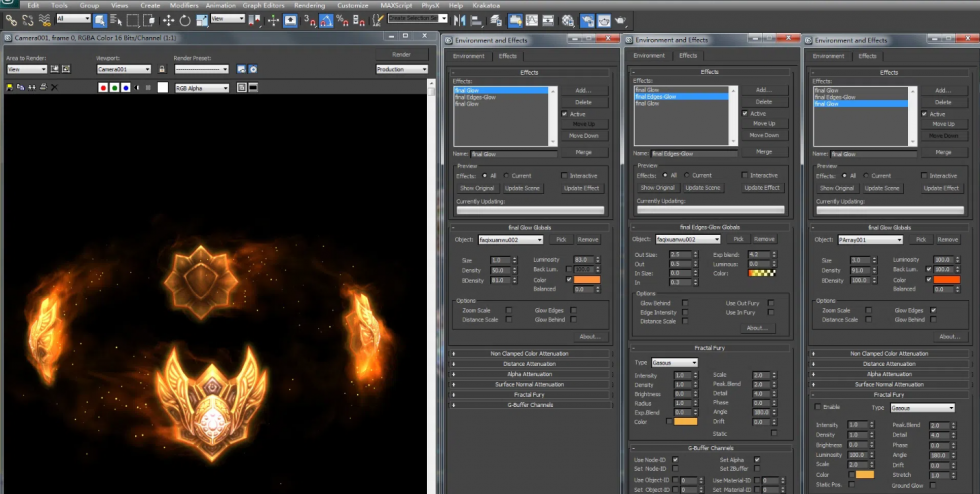
Task: Click the Render button
Action: (x=401, y=54)
